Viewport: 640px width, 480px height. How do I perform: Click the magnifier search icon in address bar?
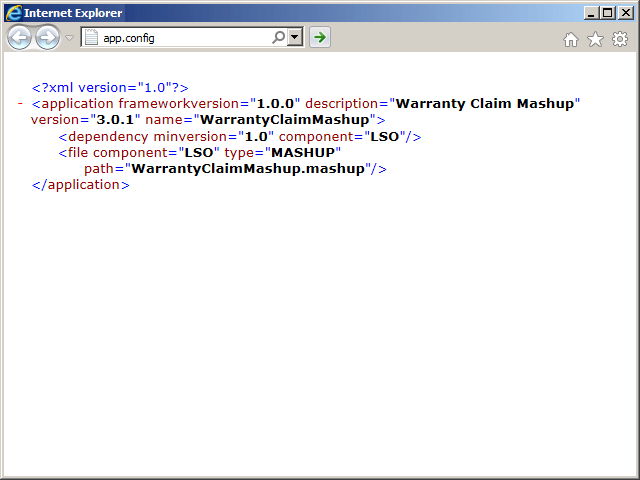(278, 38)
